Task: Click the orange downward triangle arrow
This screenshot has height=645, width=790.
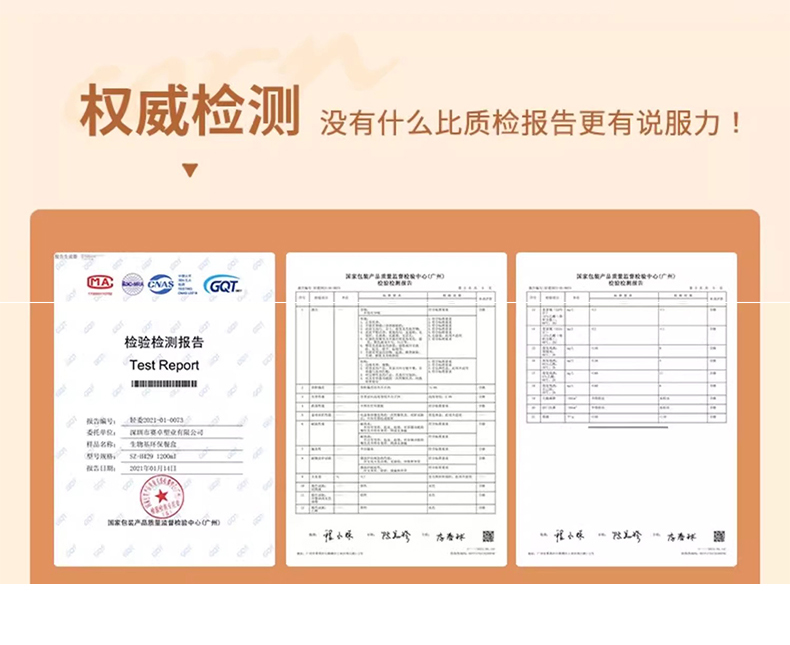Action: (190, 171)
